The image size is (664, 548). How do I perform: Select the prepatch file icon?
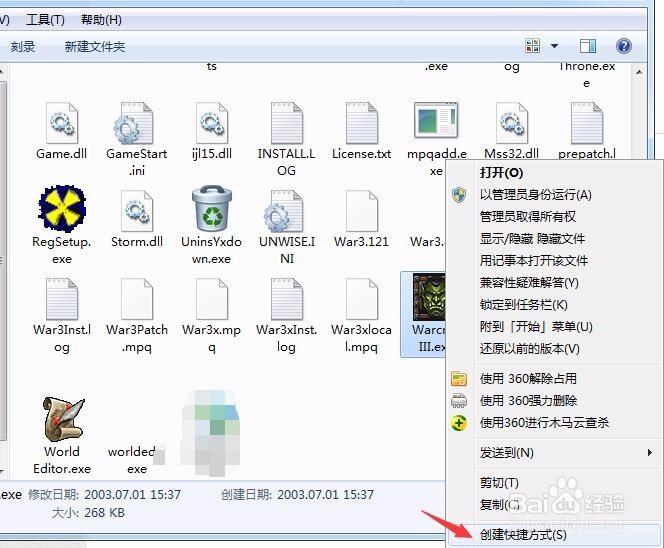[x=587, y=123]
